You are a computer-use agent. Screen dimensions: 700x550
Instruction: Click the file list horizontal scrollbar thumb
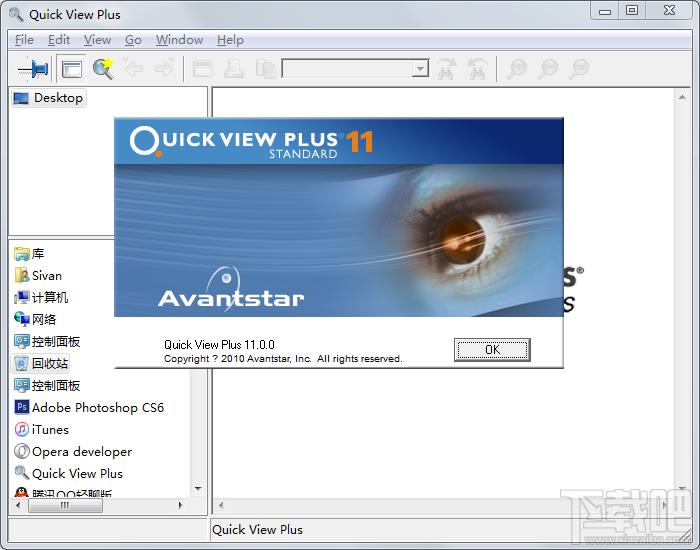(65, 505)
